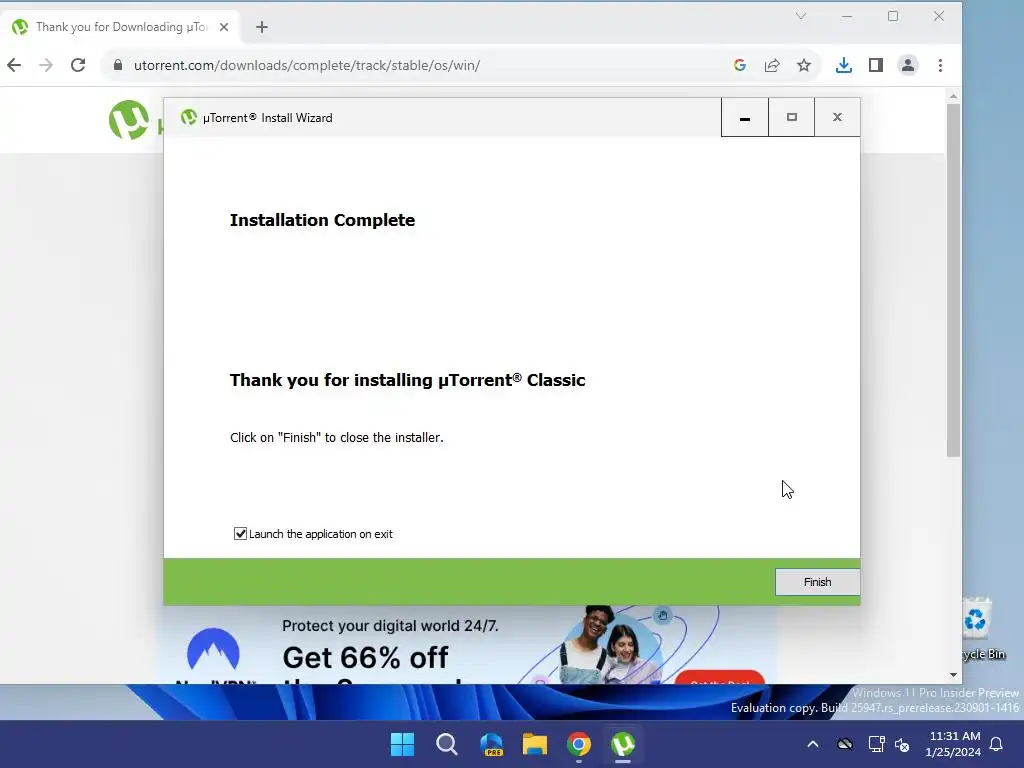The image size is (1024, 768).
Task: Open a new Chrome tab
Action: point(262,27)
